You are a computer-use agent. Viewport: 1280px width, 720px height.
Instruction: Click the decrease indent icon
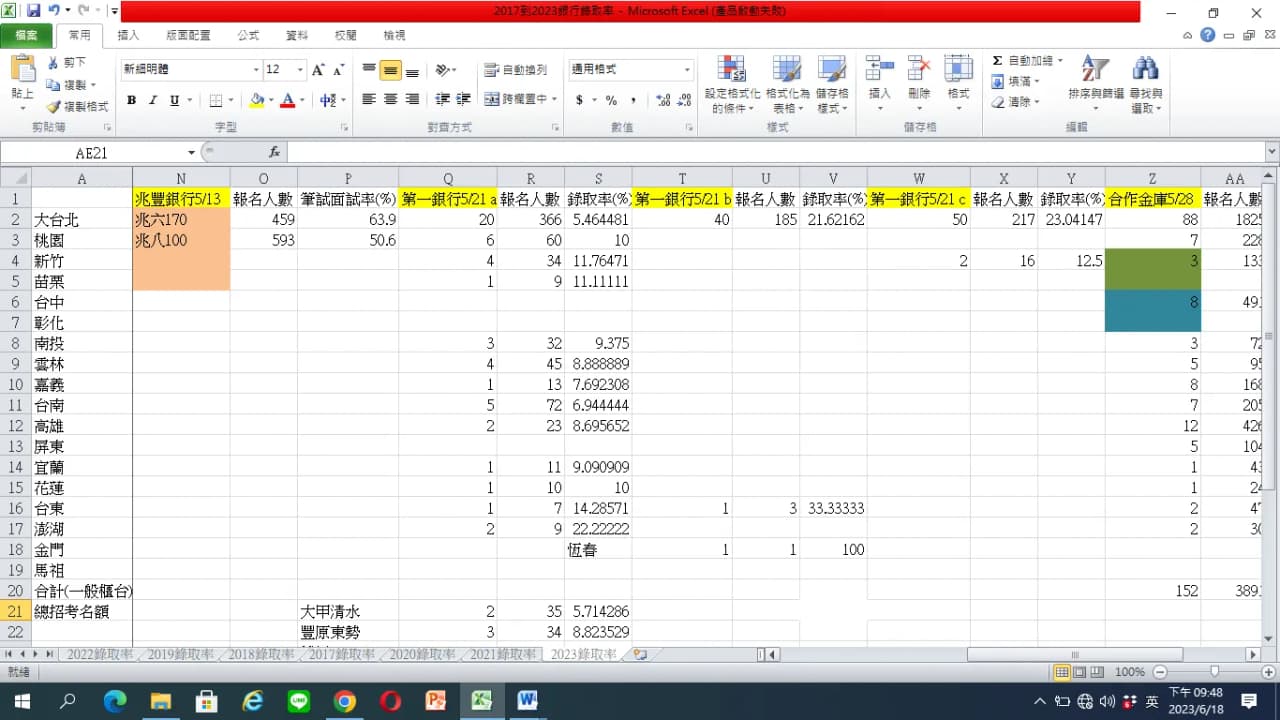coord(440,100)
